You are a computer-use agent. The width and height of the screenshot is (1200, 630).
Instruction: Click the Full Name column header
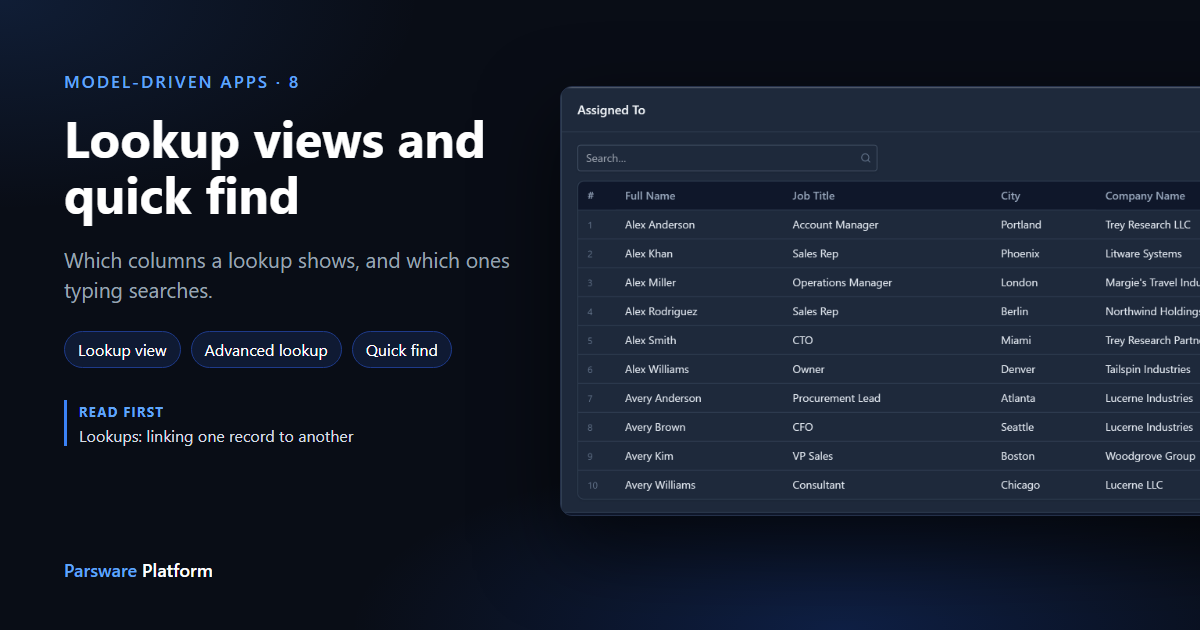[650, 196]
